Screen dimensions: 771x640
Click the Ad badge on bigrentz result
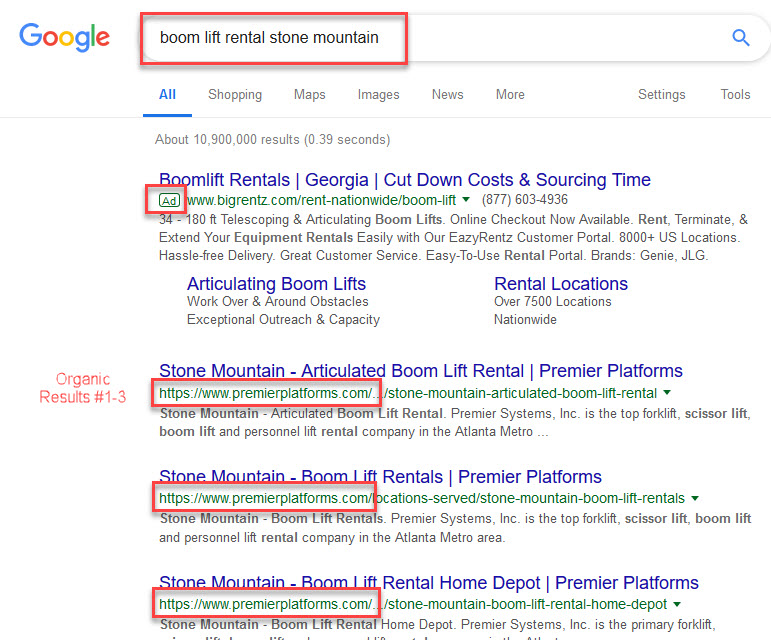169,201
